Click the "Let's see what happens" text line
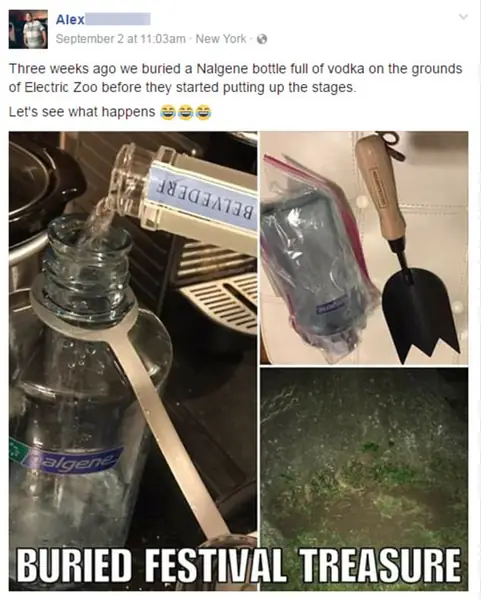481x600 pixels. [x=82, y=112]
